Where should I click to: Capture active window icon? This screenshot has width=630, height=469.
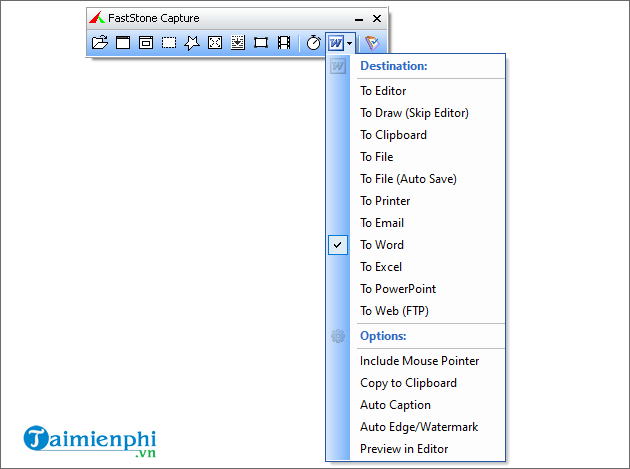click(x=123, y=42)
